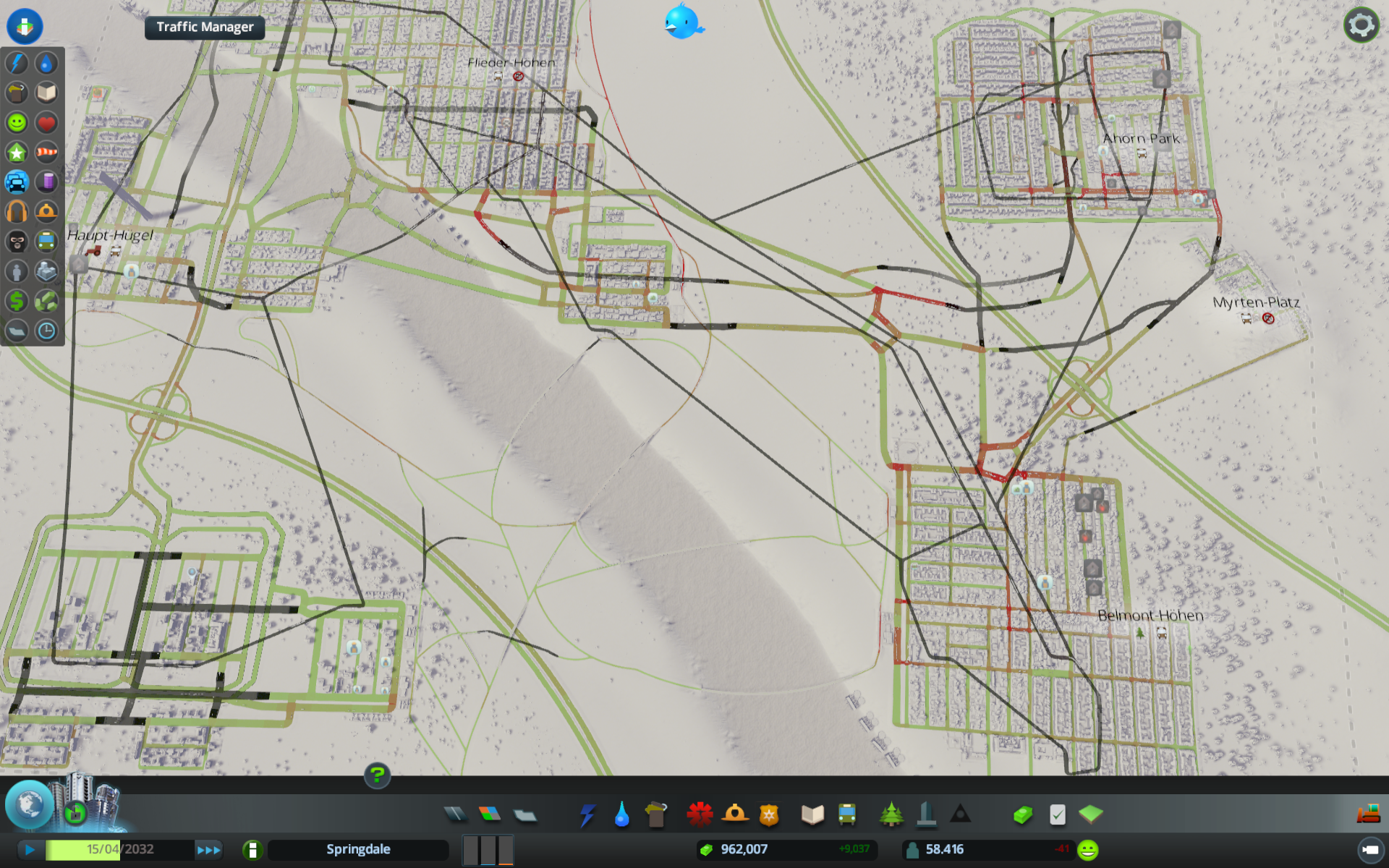Open the Water and sewage build menu

621,814
